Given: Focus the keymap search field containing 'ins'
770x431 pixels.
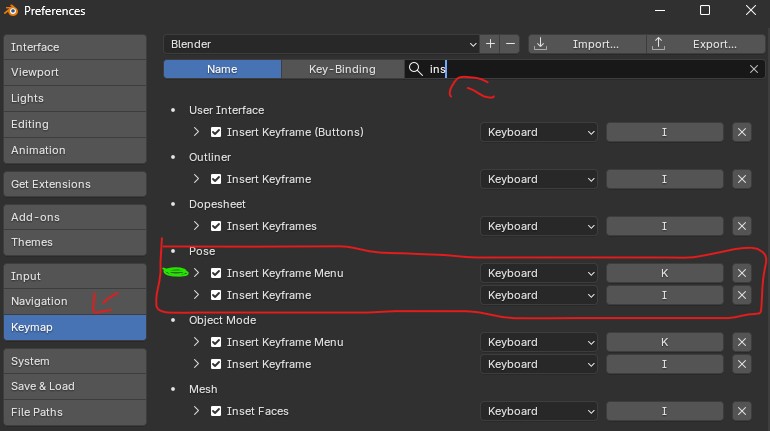Looking at the screenshot, I should point(584,69).
